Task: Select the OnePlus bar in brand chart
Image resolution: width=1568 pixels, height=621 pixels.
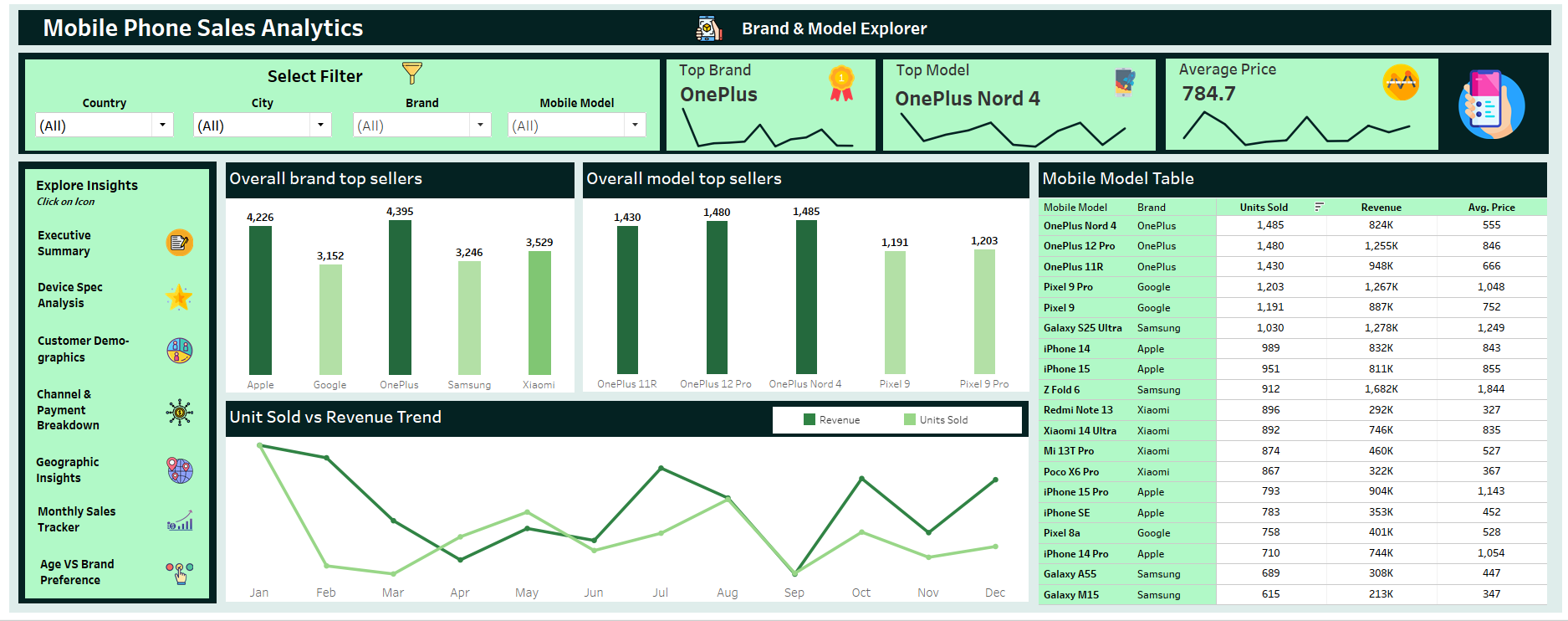Action: pos(400,297)
